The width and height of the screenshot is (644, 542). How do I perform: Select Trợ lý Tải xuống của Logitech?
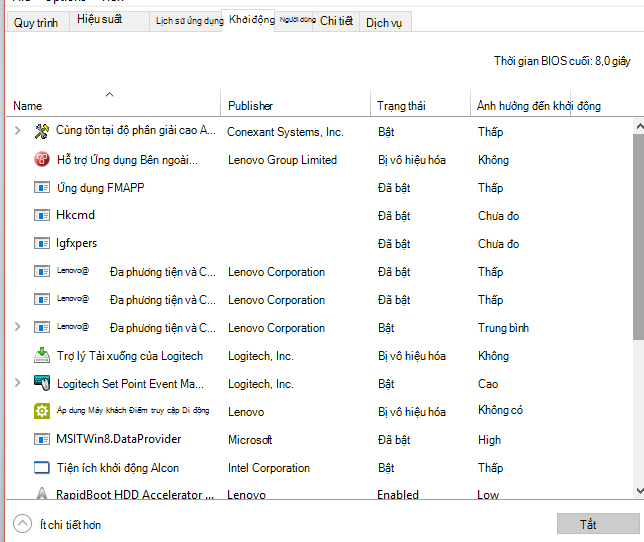click(130, 356)
